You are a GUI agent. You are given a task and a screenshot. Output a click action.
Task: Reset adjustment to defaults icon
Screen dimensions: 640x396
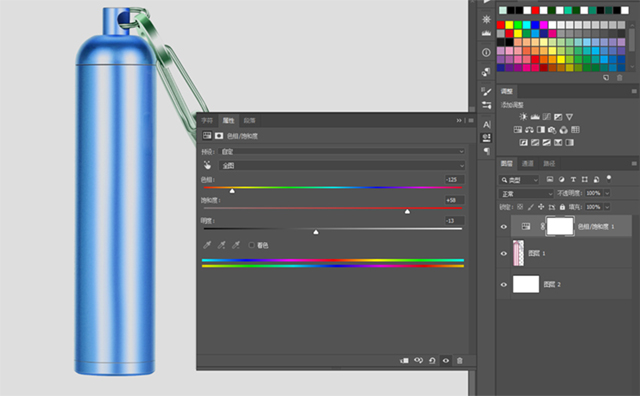coord(432,360)
